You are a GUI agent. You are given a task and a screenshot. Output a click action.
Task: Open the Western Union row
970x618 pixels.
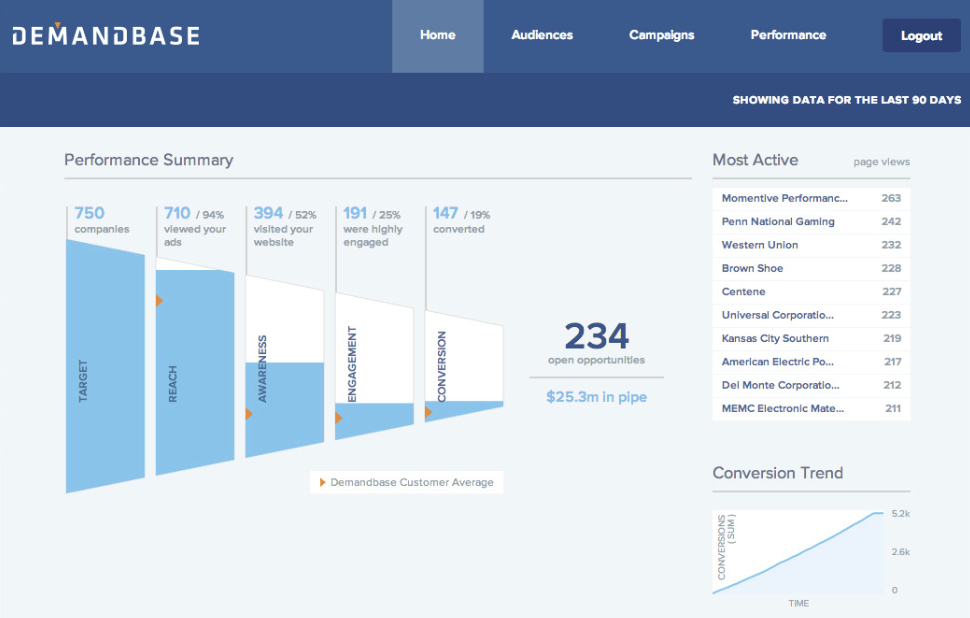[x=811, y=245]
